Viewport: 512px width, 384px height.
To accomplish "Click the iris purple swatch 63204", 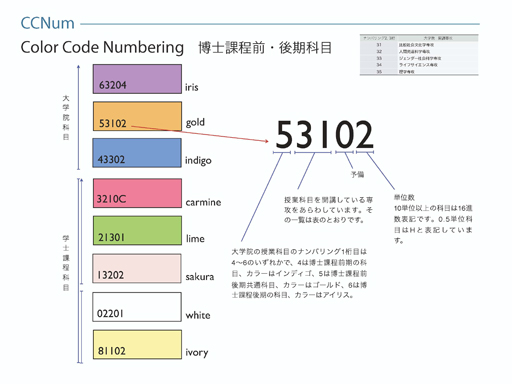I will tap(137, 79).
